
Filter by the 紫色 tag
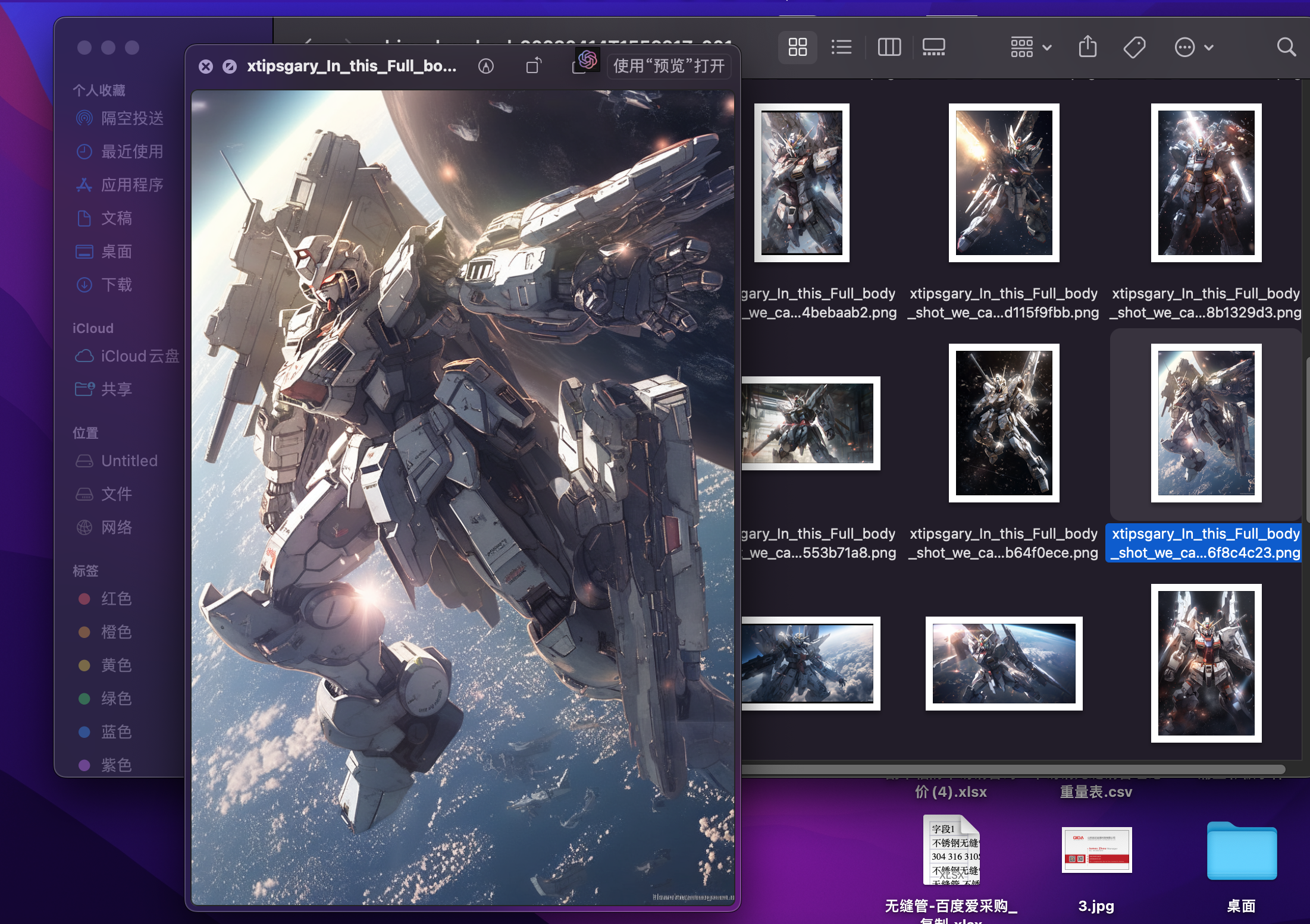105,764
